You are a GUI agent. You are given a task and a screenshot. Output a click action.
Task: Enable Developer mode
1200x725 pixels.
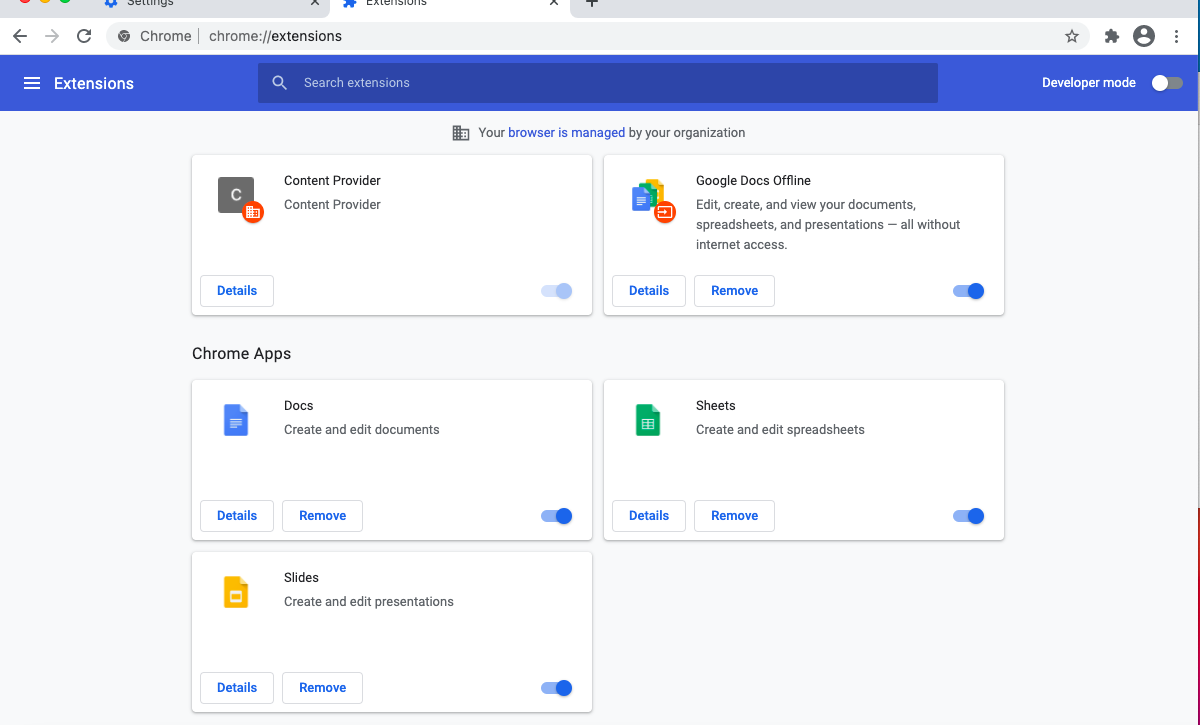(1167, 83)
